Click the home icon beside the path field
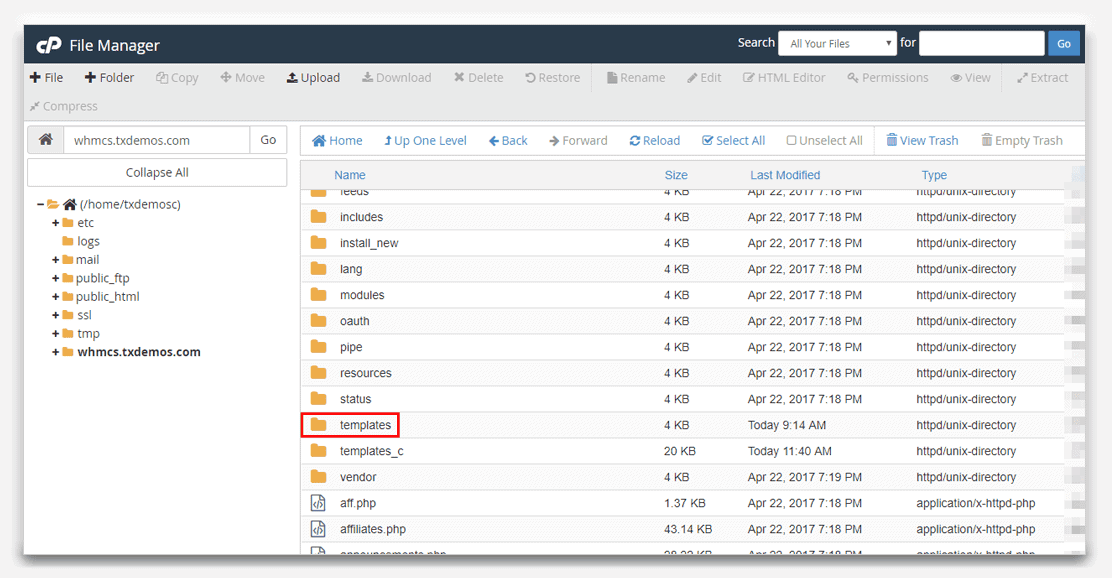This screenshot has height=578, width=1112. pos(45,140)
